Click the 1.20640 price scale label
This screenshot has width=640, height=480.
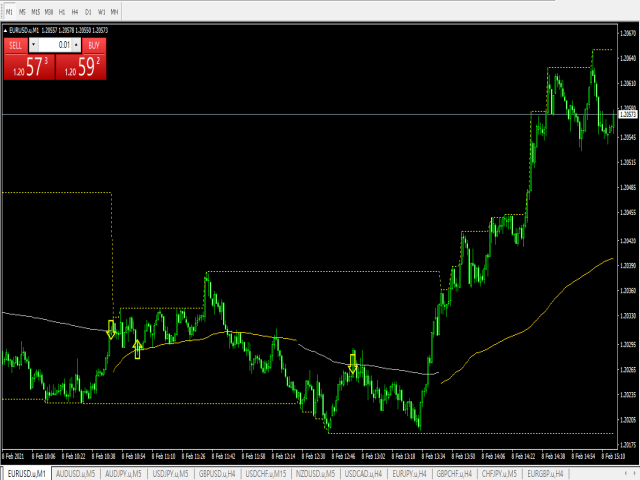pyautogui.click(x=628, y=58)
